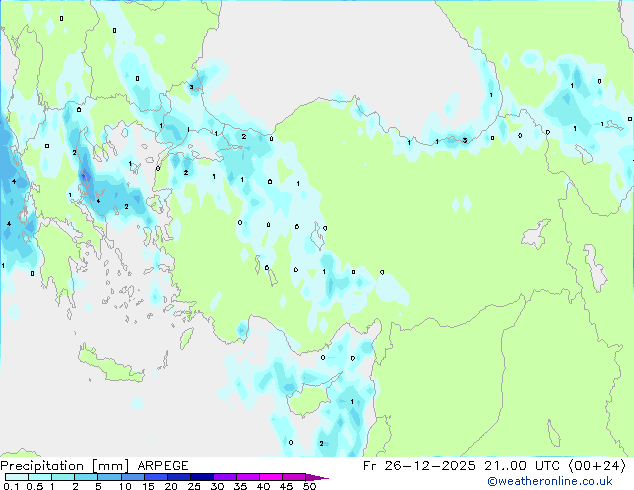Choose the magenta 40 to 45 mm swatch

tap(271, 477)
